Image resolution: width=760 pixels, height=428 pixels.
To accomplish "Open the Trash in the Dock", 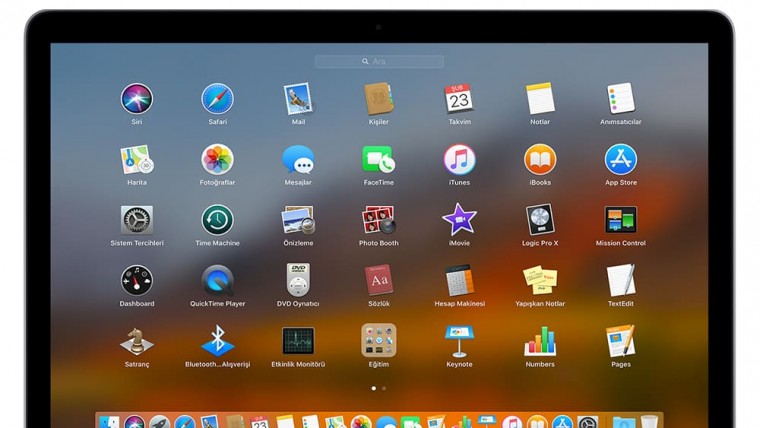I will pos(649,422).
